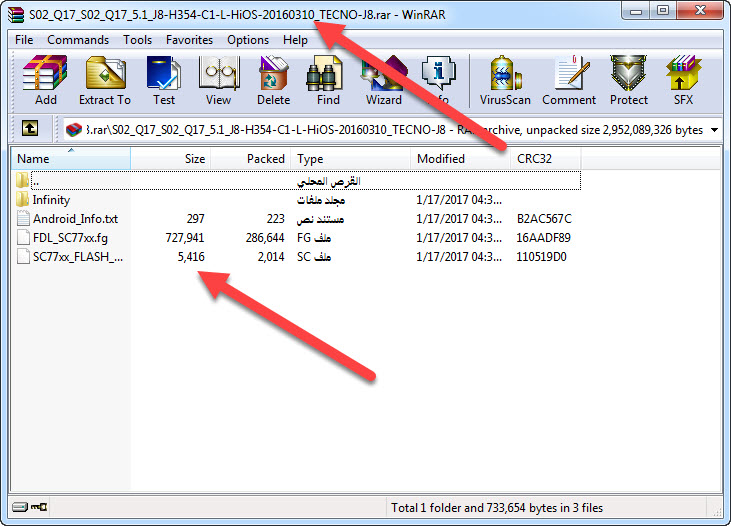Maximize the WinRAR window
Image resolution: width=731 pixels, height=526 pixels.
pyautogui.click(x=662, y=11)
